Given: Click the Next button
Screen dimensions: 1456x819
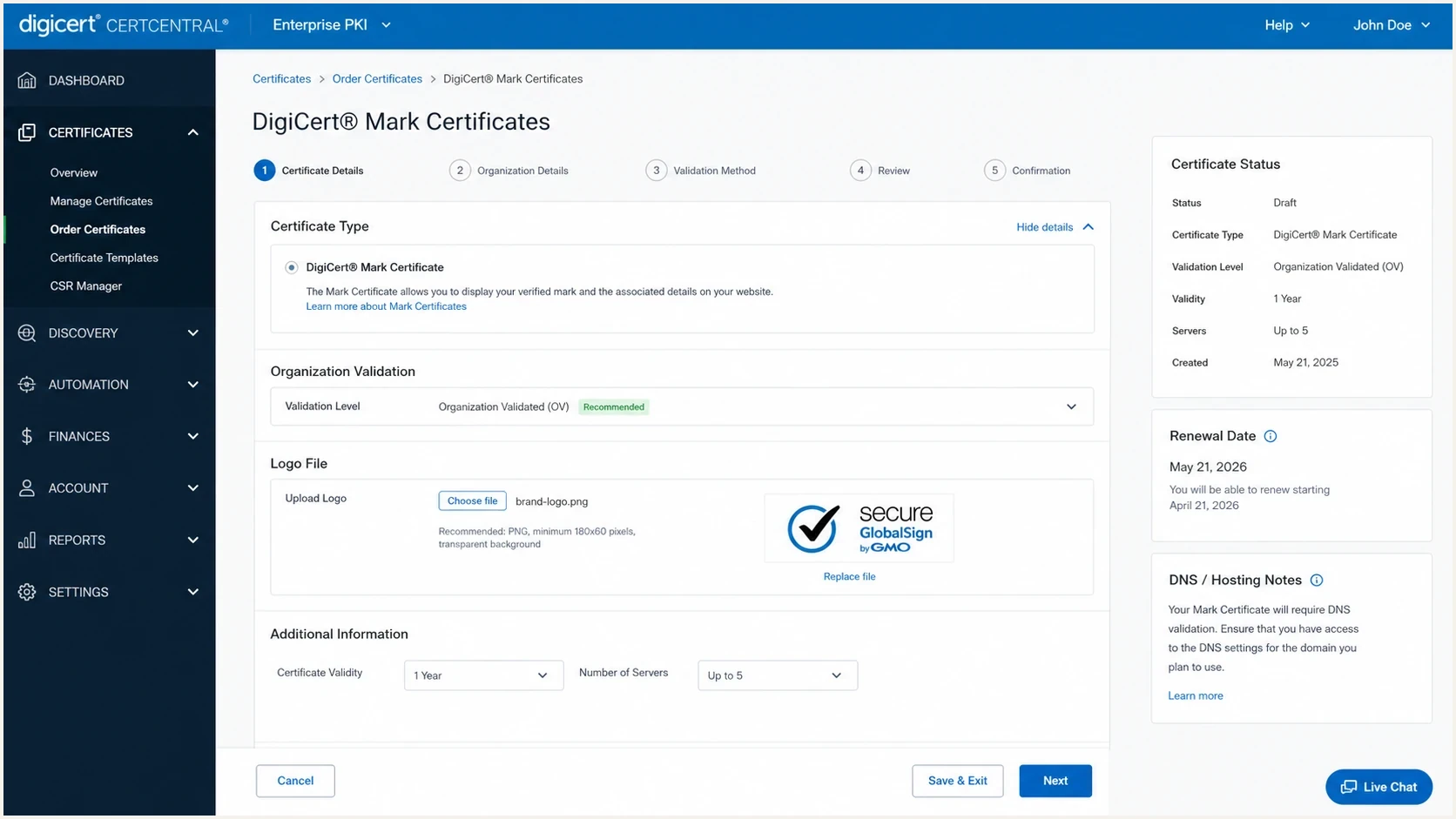Looking at the screenshot, I should [1055, 781].
